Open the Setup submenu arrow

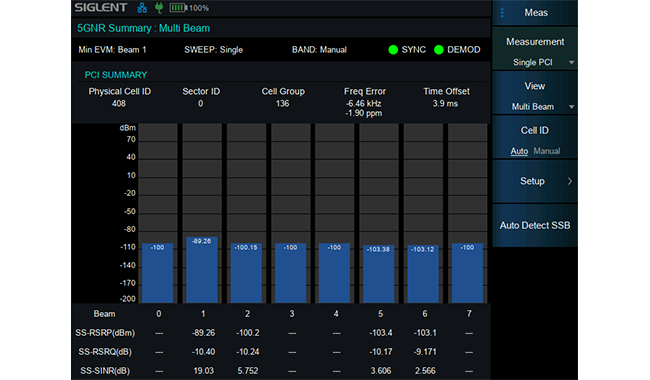point(570,181)
